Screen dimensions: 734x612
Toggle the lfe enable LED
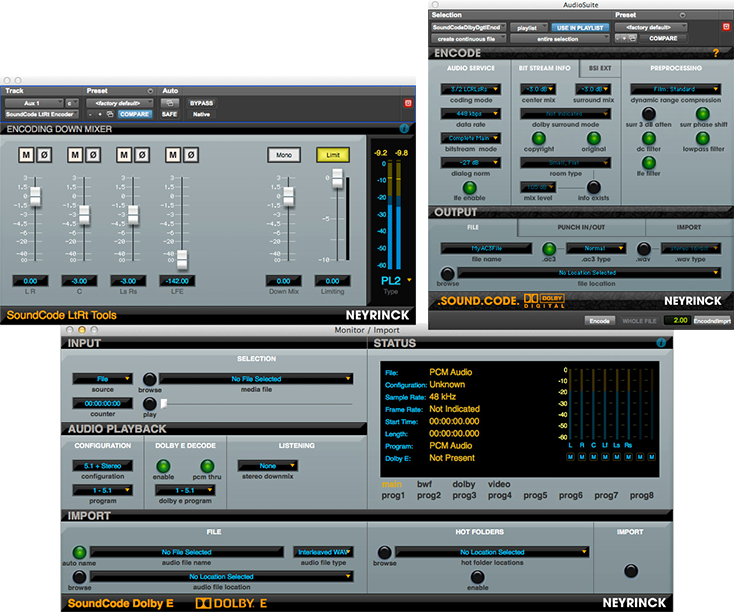click(x=470, y=187)
